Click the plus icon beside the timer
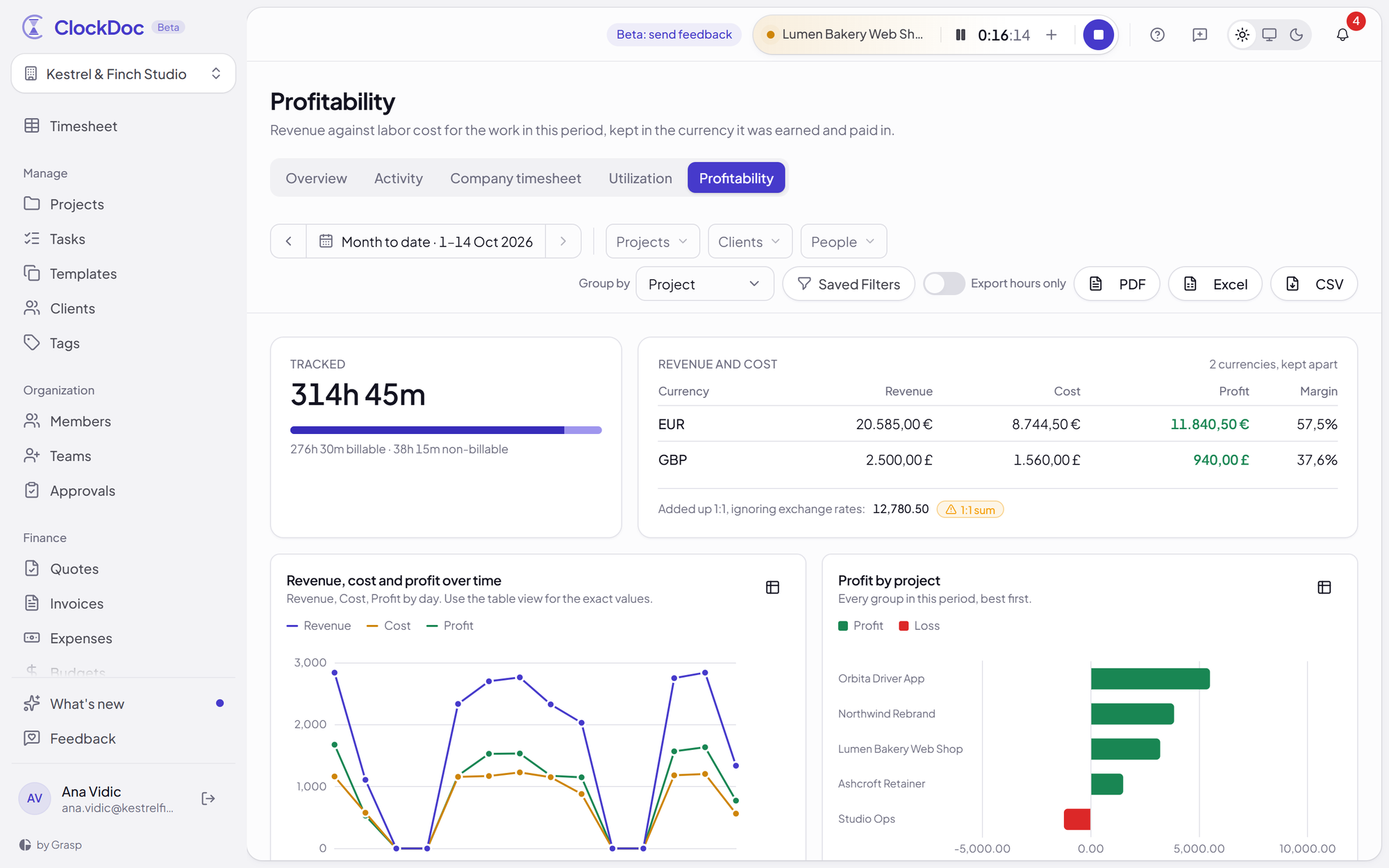The width and height of the screenshot is (1389, 868). (x=1051, y=35)
